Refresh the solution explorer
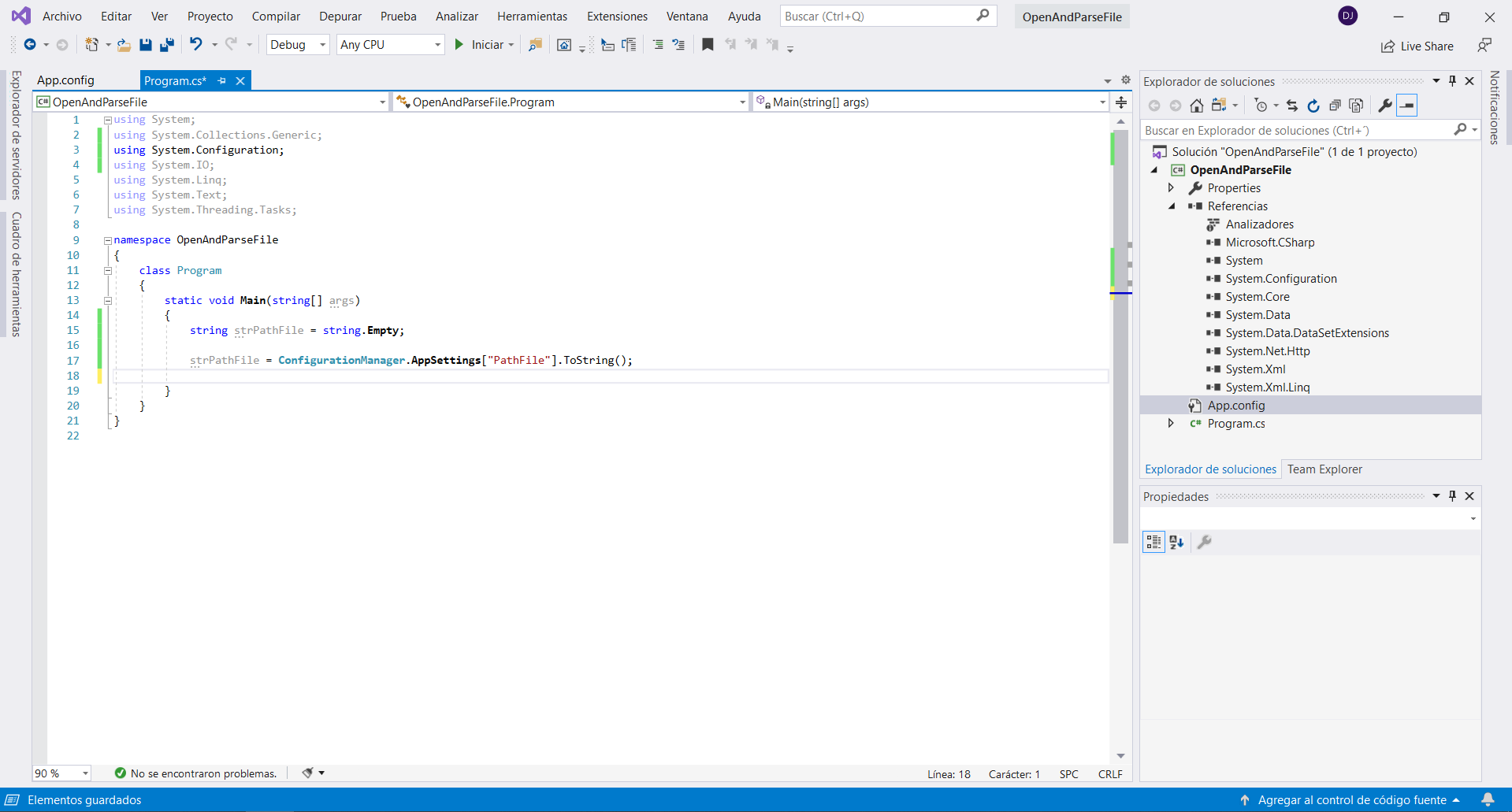Viewport: 1512px width, 812px height. [1313, 106]
